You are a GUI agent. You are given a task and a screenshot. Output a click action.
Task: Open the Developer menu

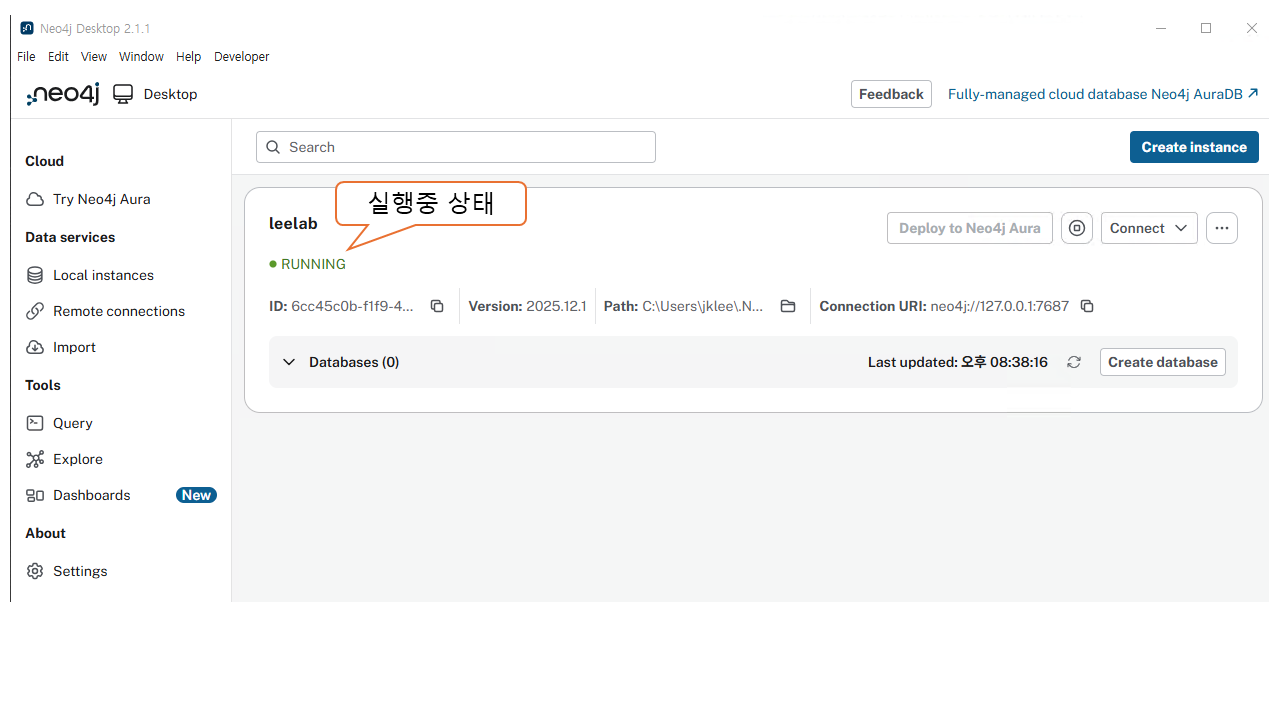pyautogui.click(x=241, y=57)
